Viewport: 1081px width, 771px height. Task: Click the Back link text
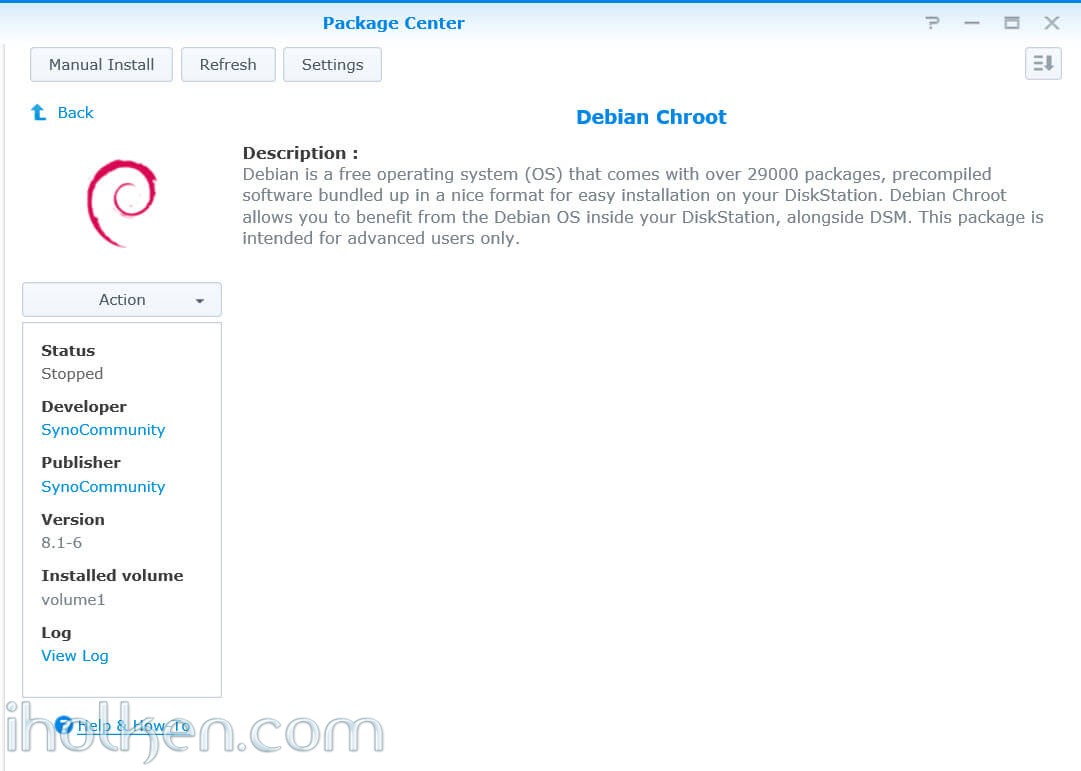75,112
